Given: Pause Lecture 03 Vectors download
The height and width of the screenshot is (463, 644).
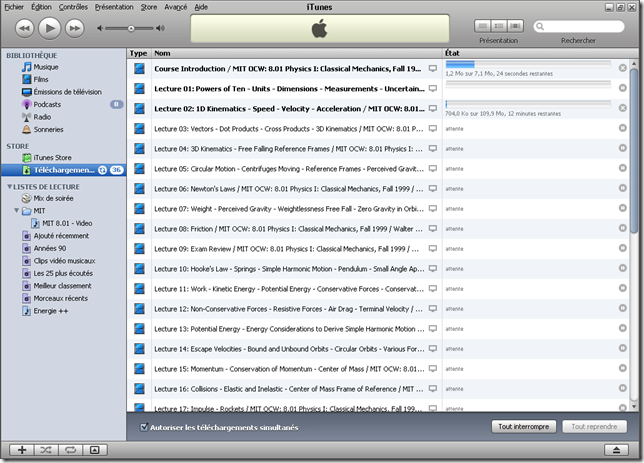Looking at the screenshot, I should pos(623,128).
